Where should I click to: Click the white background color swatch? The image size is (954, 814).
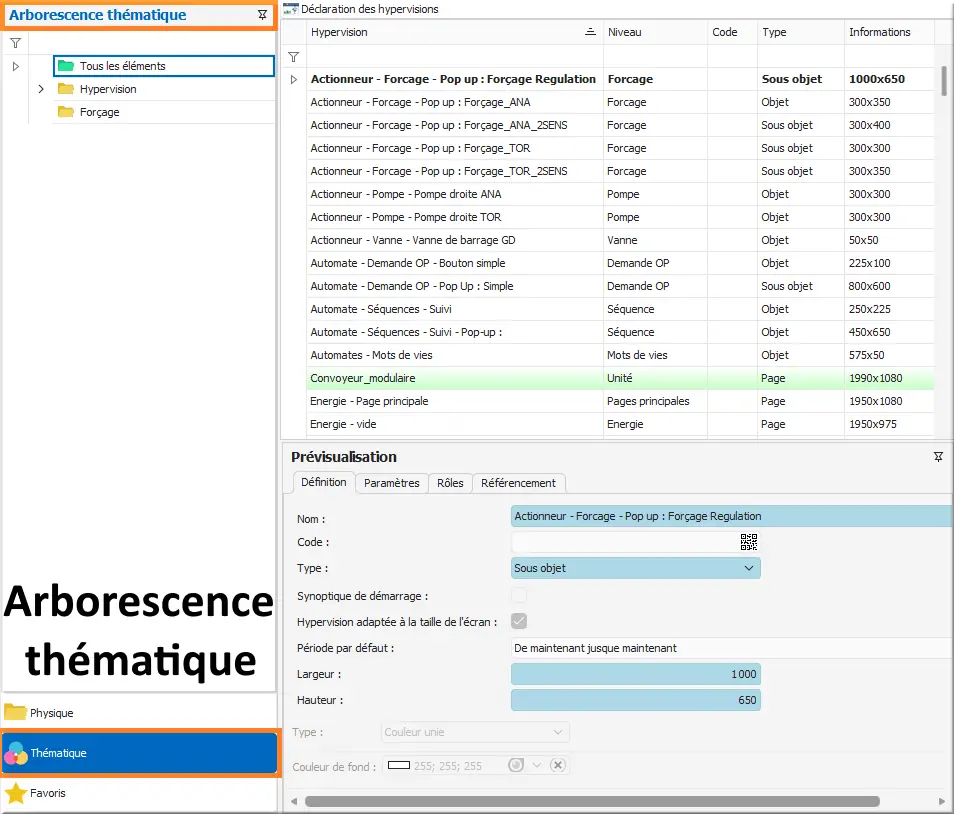point(399,765)
